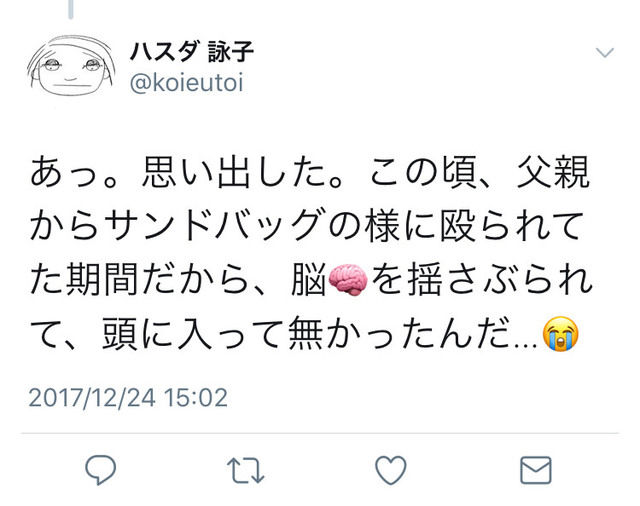This screenshot has width=640, height=506.
Task: Click the crying face emoji
Action: point(560,334)
